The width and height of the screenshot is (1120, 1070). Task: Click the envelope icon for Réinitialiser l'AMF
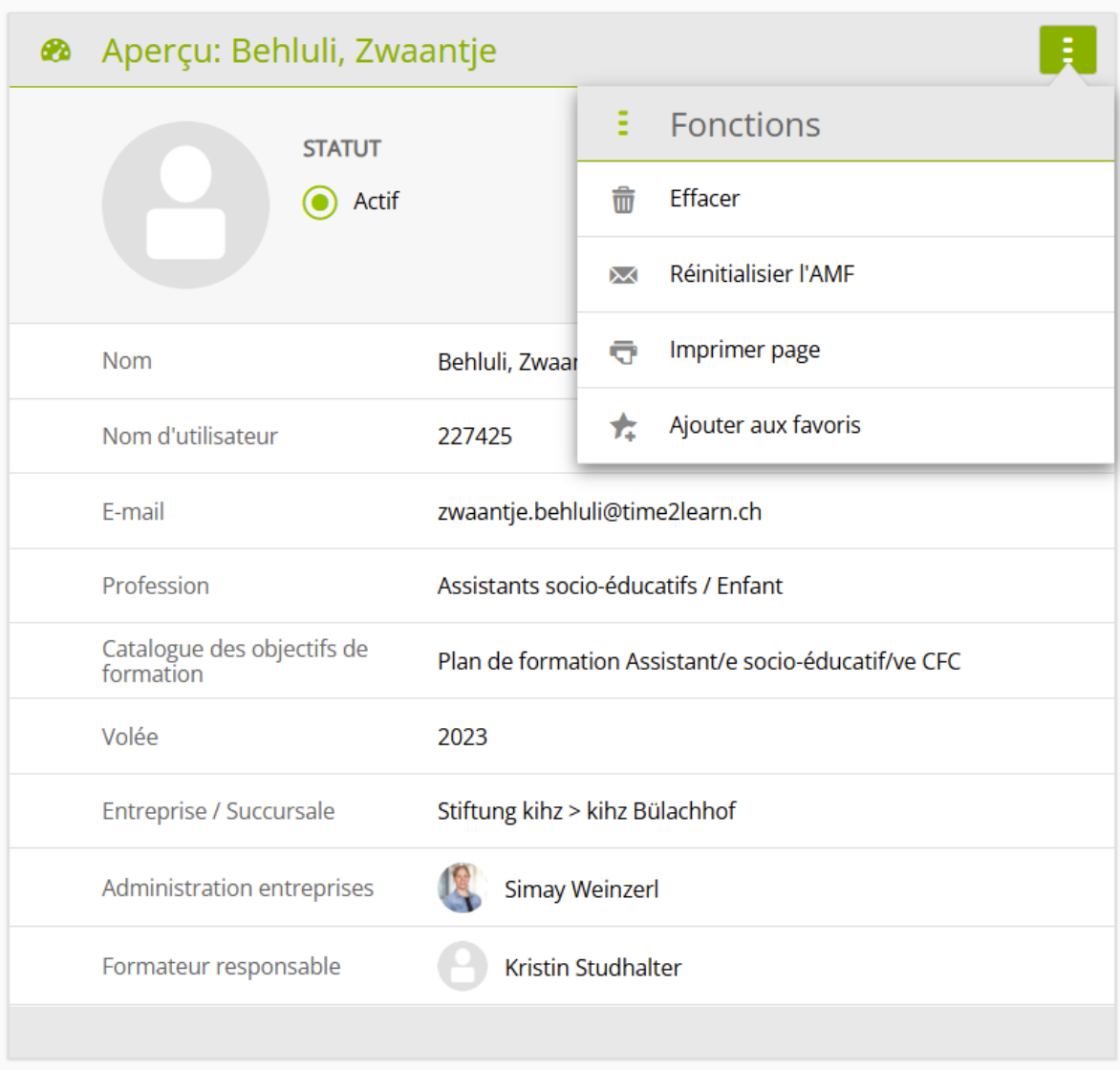[x=623, y=275]
